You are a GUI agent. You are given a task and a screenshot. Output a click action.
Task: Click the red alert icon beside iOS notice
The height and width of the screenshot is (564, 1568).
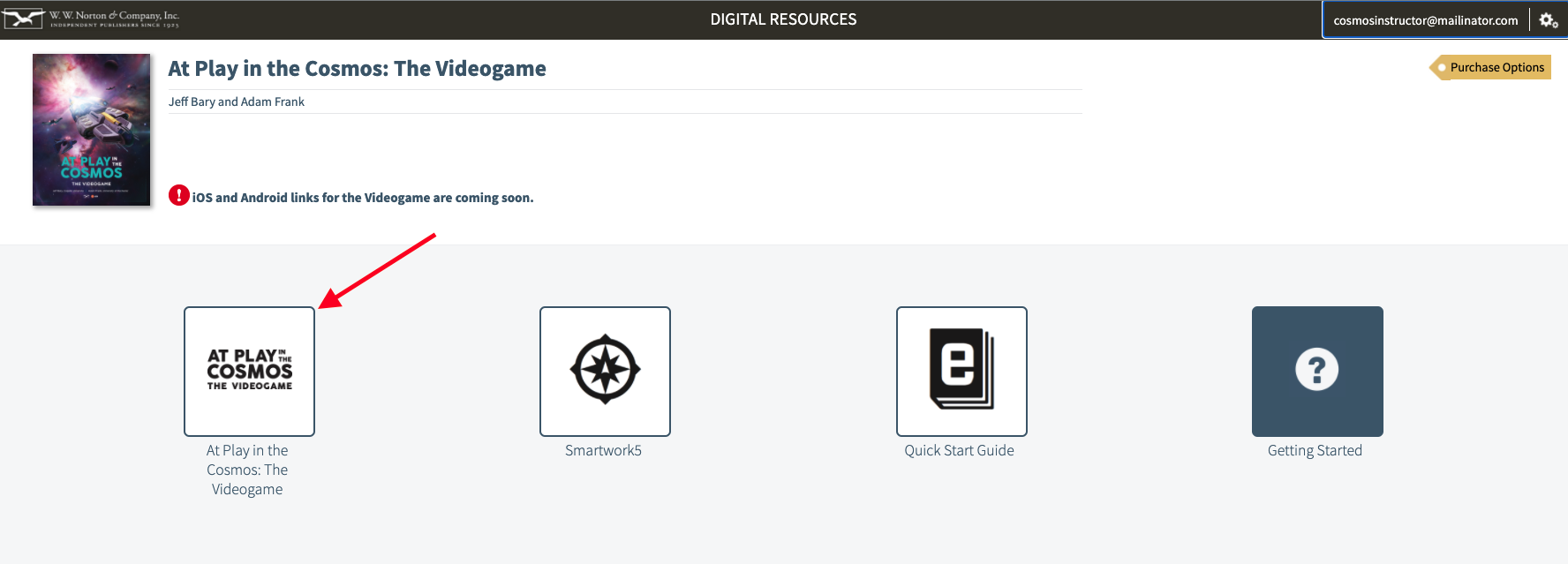coord(179,195)
